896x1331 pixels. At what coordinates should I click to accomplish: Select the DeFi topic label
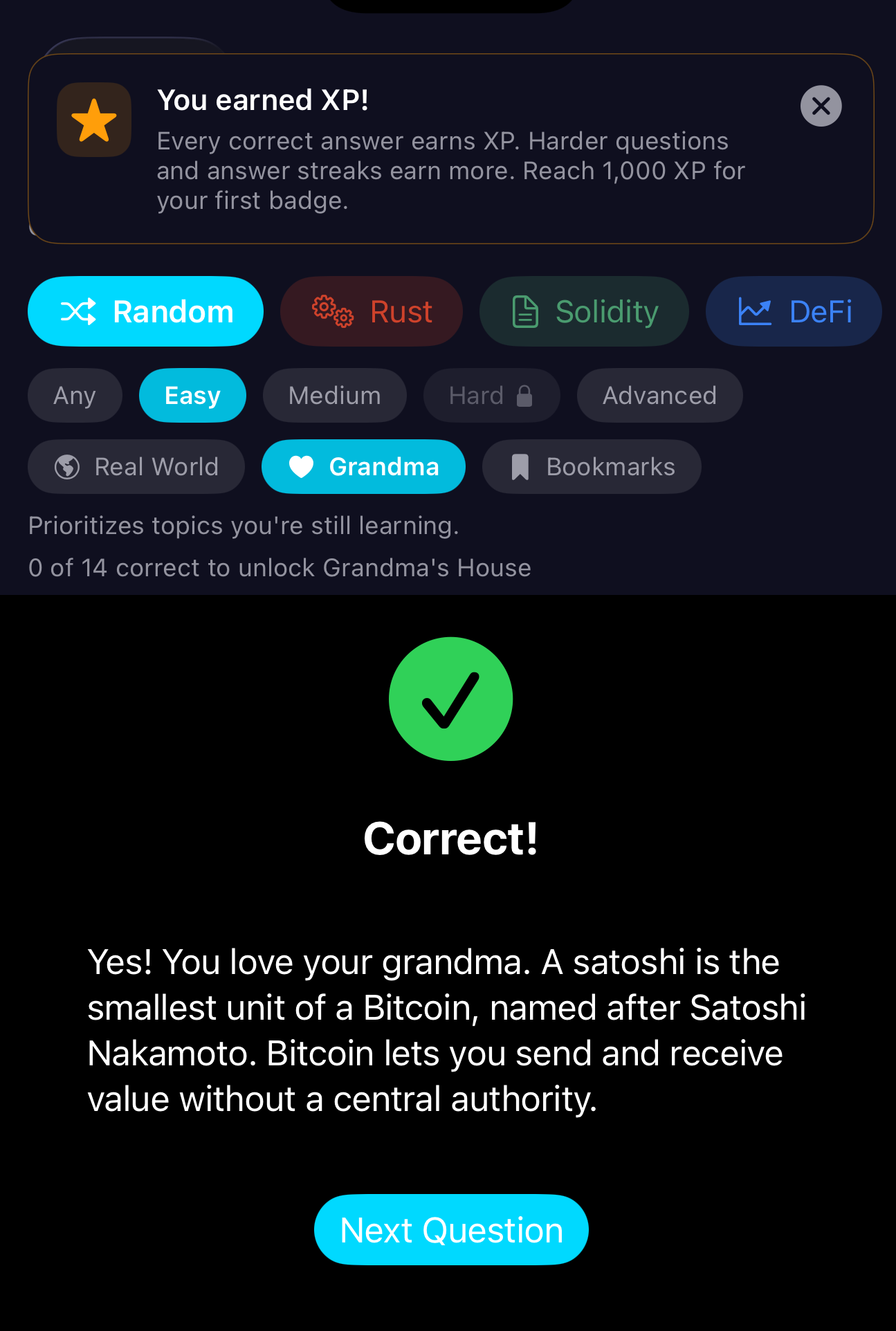(821, 312)
